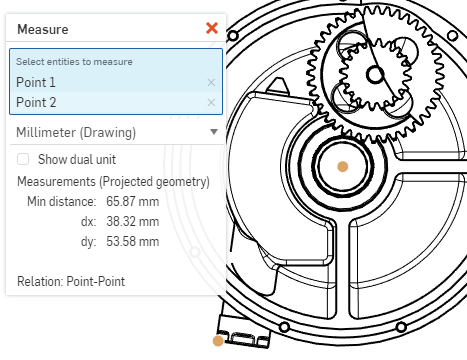Click the dy value 53.58 mm
Viewport: 467px width, 360px height.
[x=132, y=241]
